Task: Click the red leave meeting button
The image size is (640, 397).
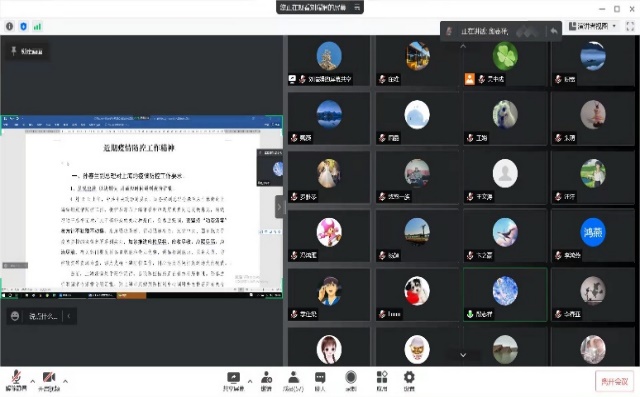Action: click(x=614, y=381)
